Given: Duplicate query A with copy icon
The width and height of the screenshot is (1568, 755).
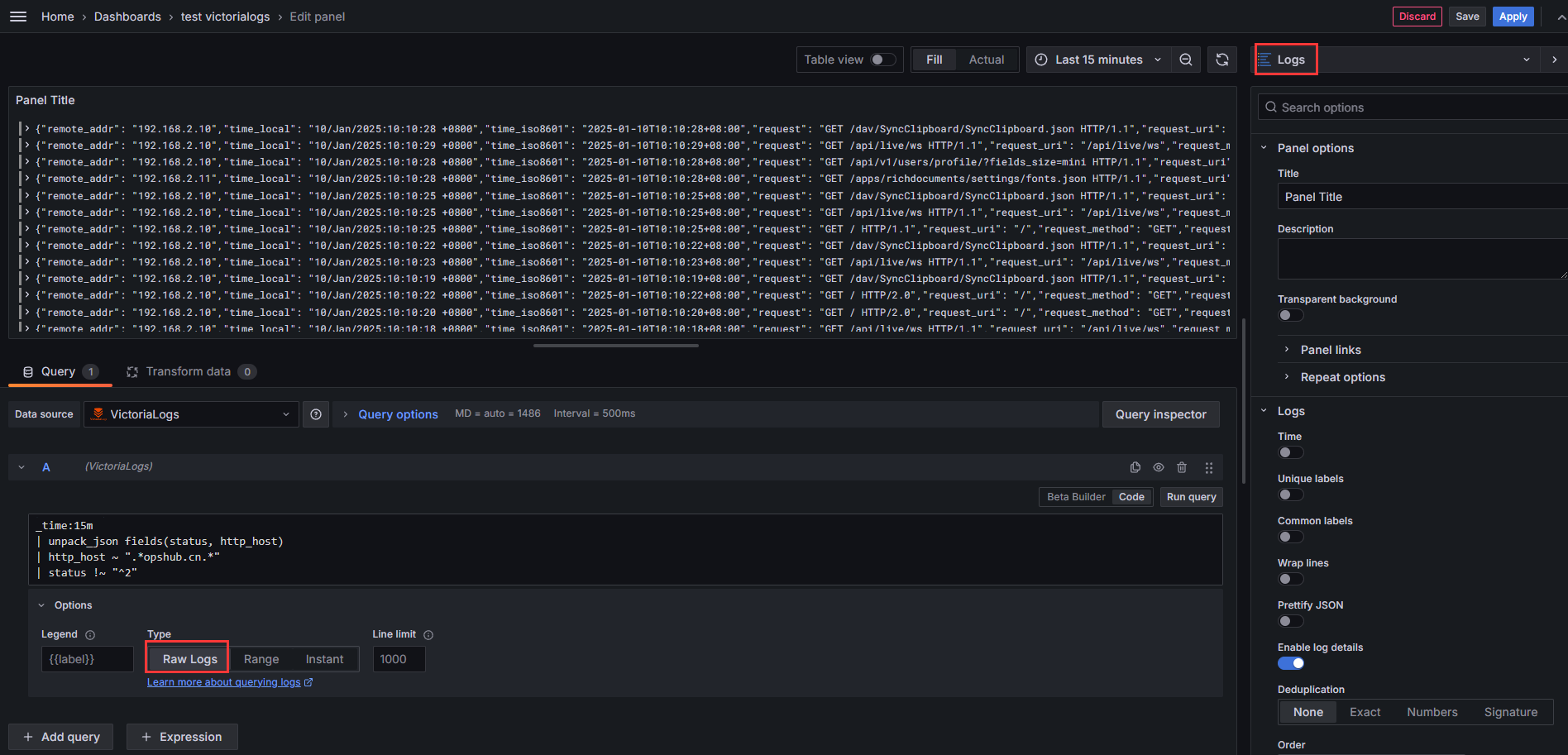Looking at the screenshot, I should (1135, 467).
